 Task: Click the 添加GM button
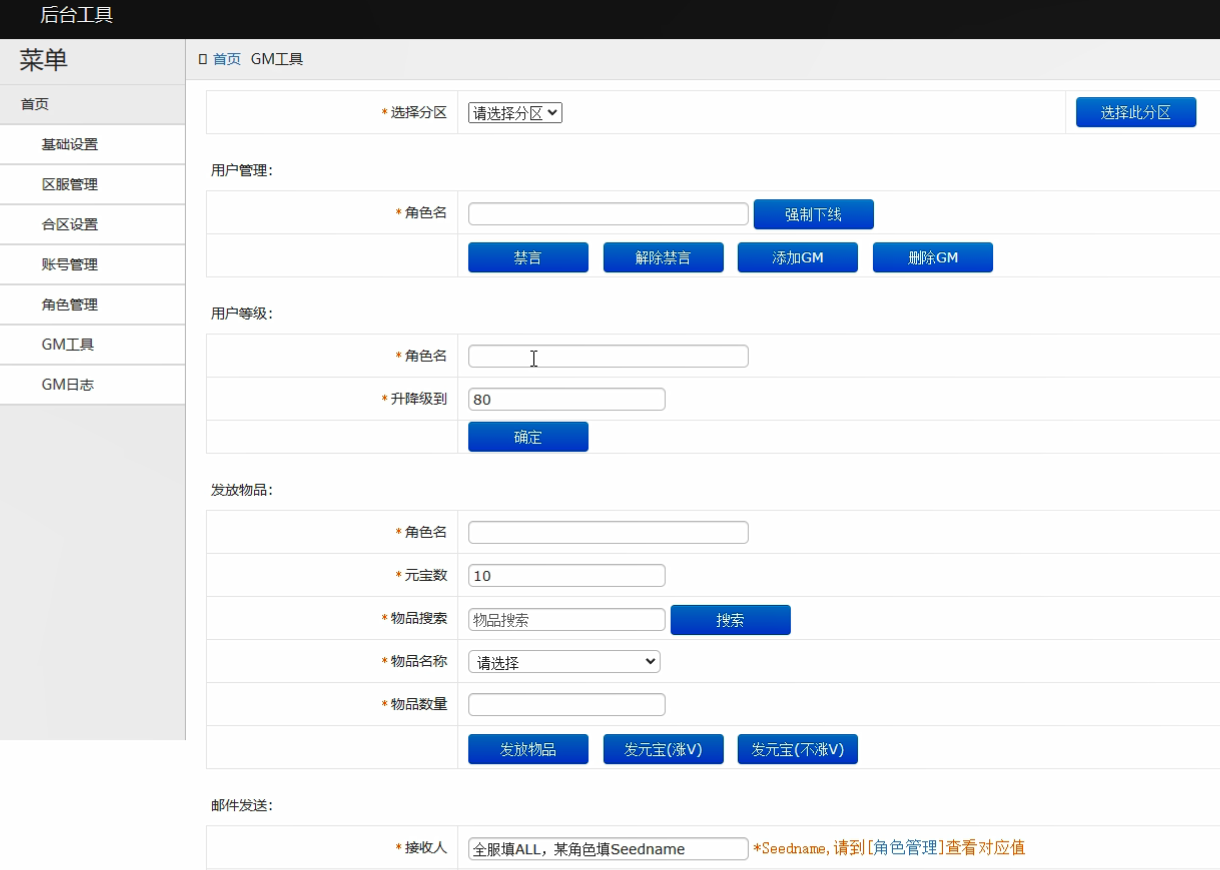(x=798, y=257)
